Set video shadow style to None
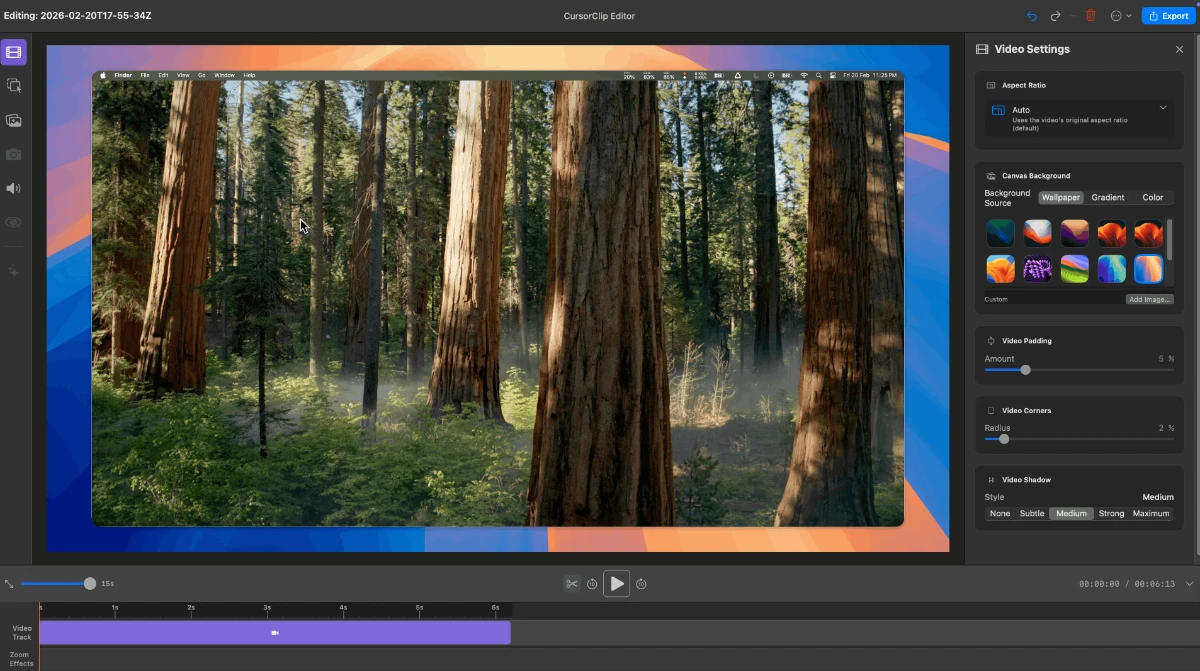Viewport: 1200px width, 671px height. click(999, 514)
